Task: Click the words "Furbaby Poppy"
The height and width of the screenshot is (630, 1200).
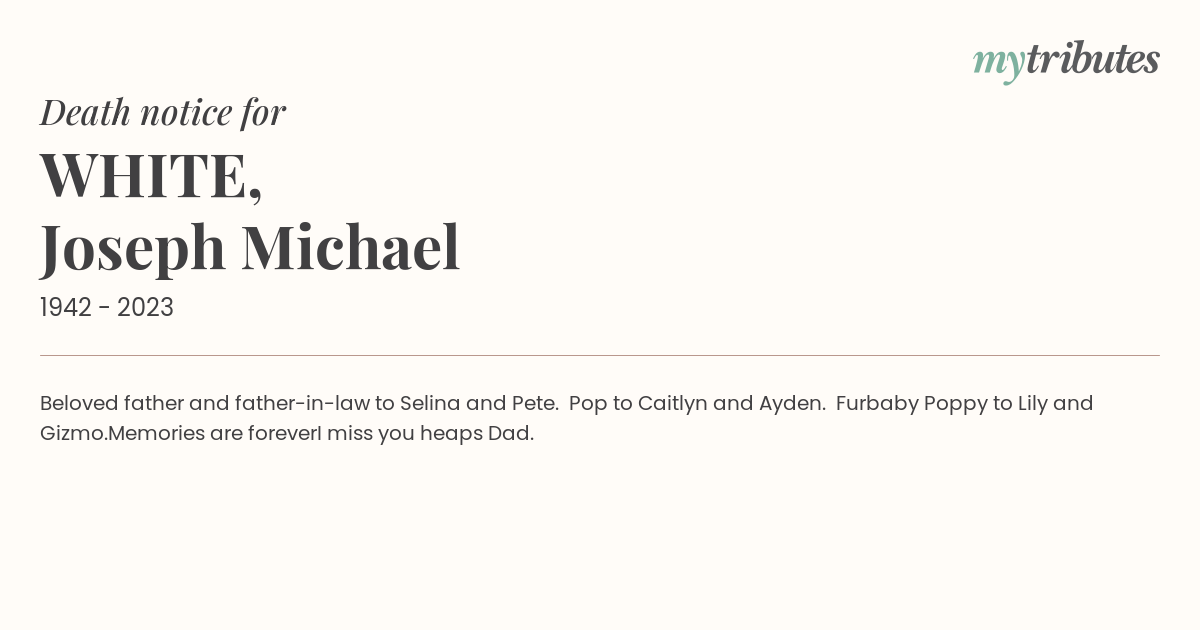Action: pyautogui.click(x=911, y=404)
